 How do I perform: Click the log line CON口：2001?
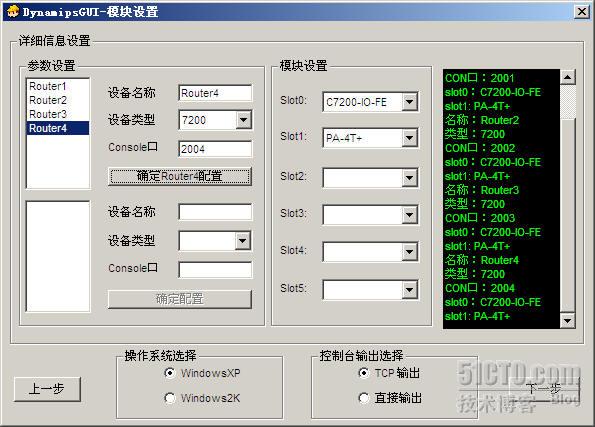(x=480, y=78)
